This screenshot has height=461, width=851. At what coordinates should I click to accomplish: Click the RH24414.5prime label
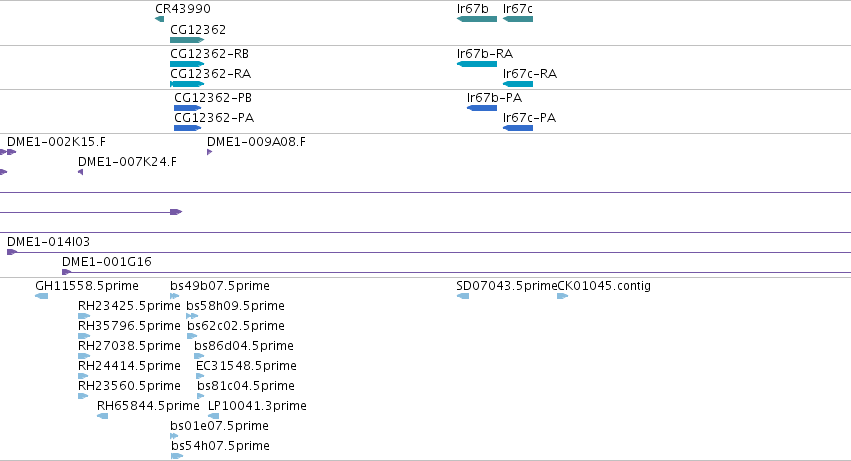[x=129, y=366]
